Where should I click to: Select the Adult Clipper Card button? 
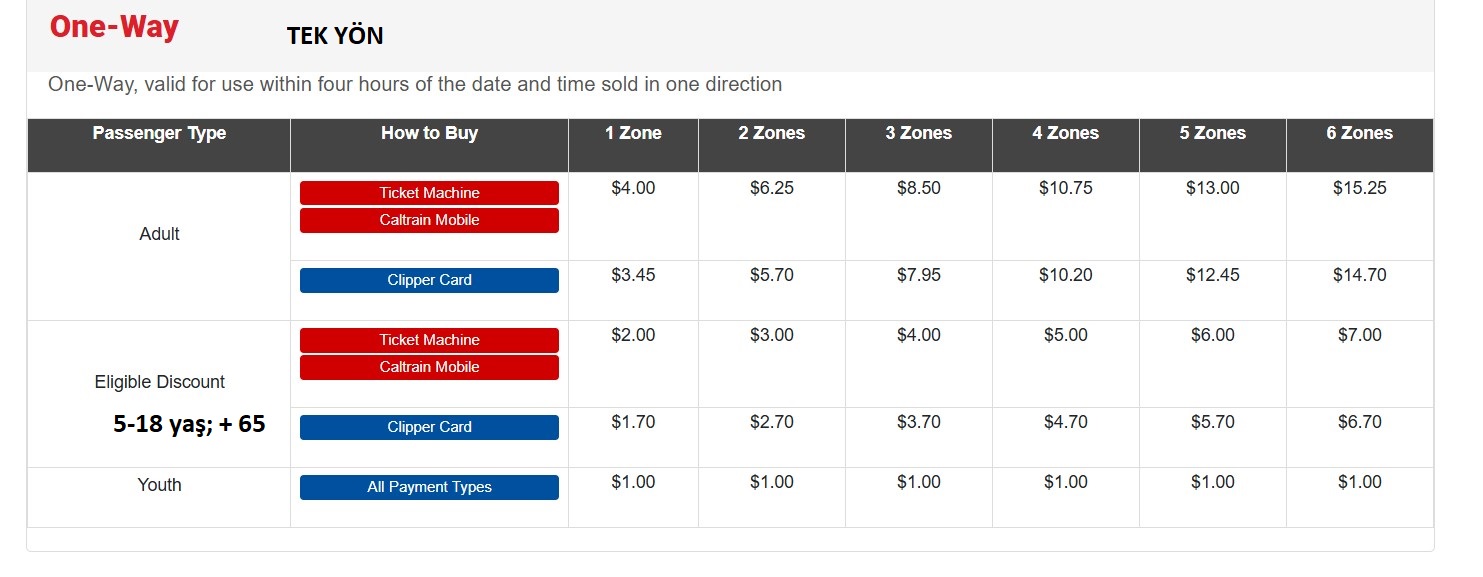(x=429, y=280)
